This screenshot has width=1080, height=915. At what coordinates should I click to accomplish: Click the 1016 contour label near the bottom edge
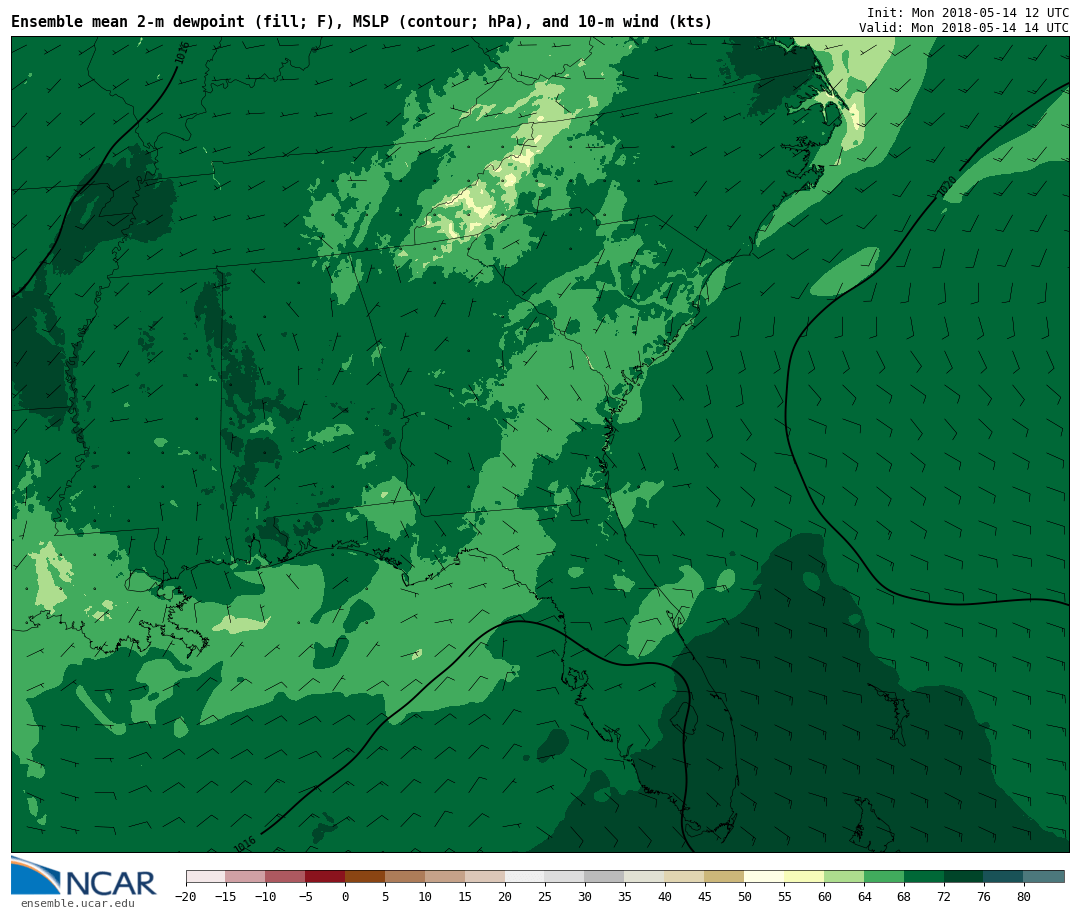pyautogui.click(x=245, y=844)
